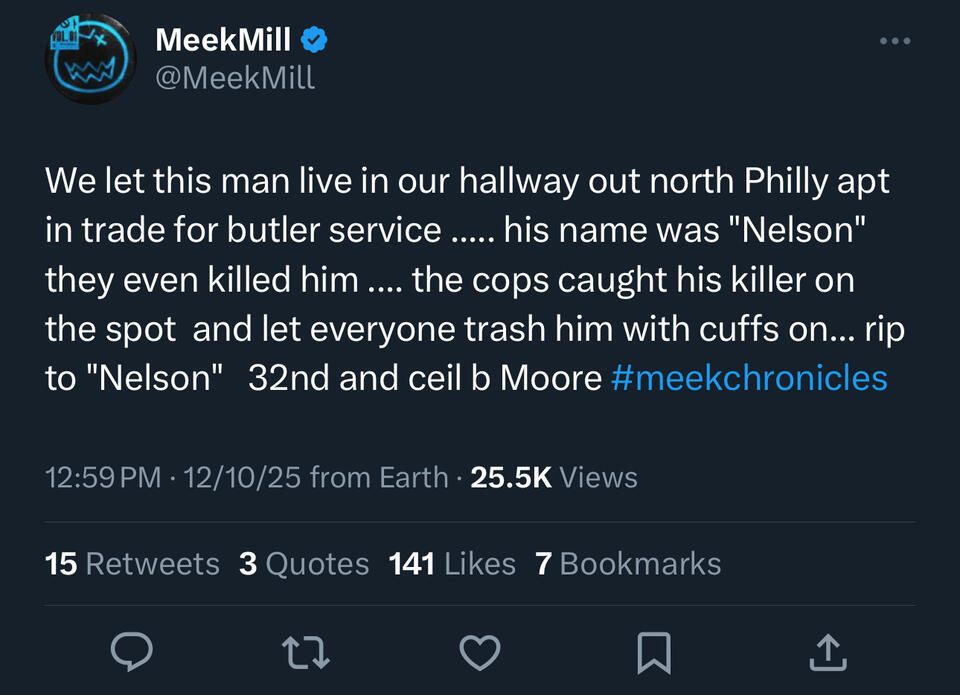
Task: Show the 15 Retweets list
Action: click(132, 564)
